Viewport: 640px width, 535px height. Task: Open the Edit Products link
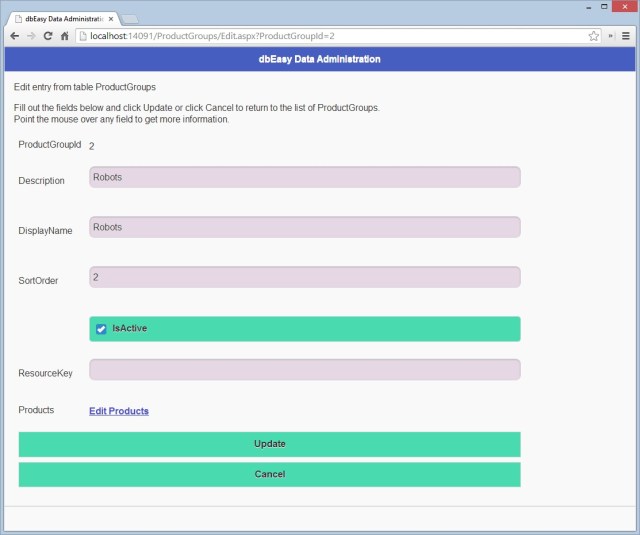click(119, 411)
